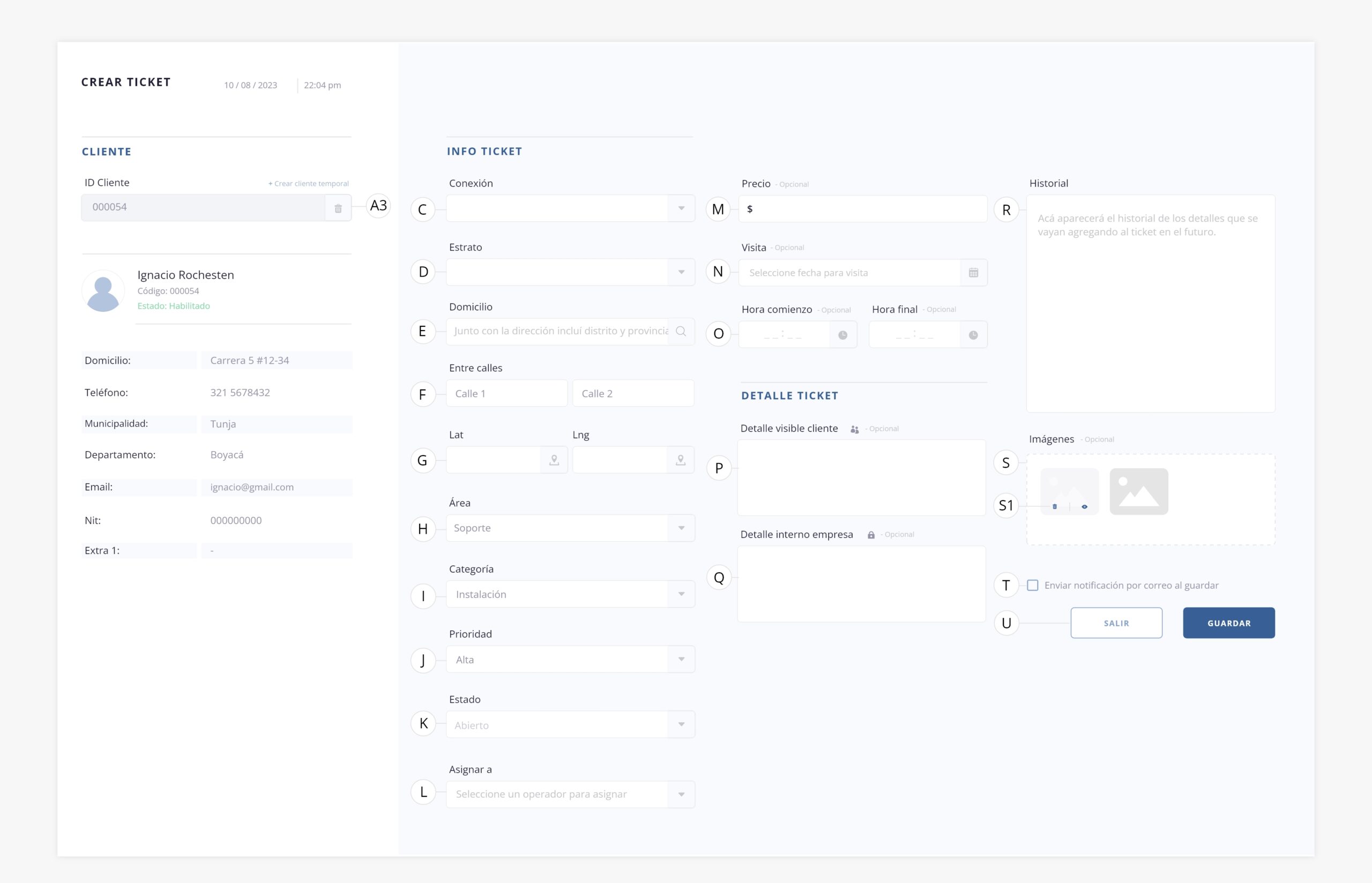Open the Conexión dropdown

click(570, 209)
